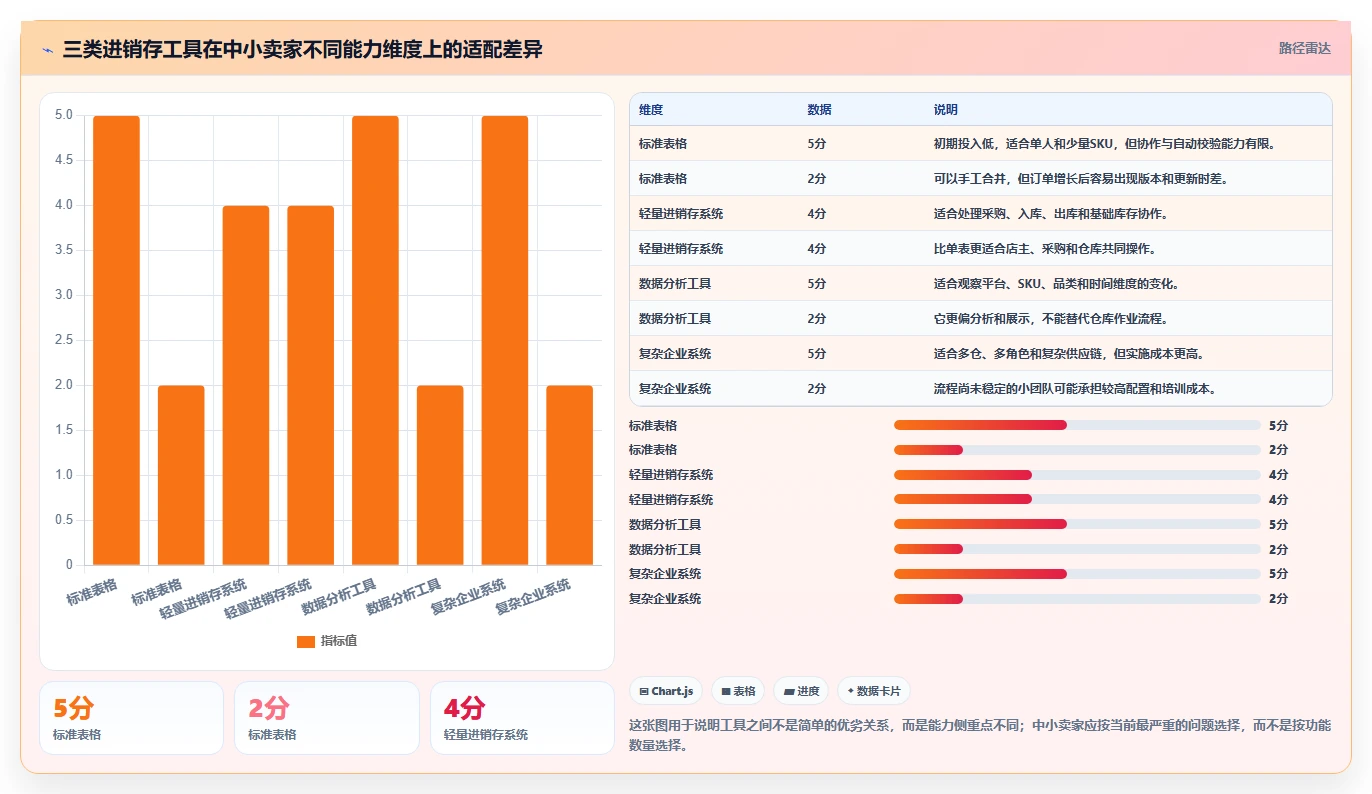This screenshot has width=1372, height=794.
Task: Click the 数据分析工具 progress bar showing 5分
Action: pos(1077,524)
